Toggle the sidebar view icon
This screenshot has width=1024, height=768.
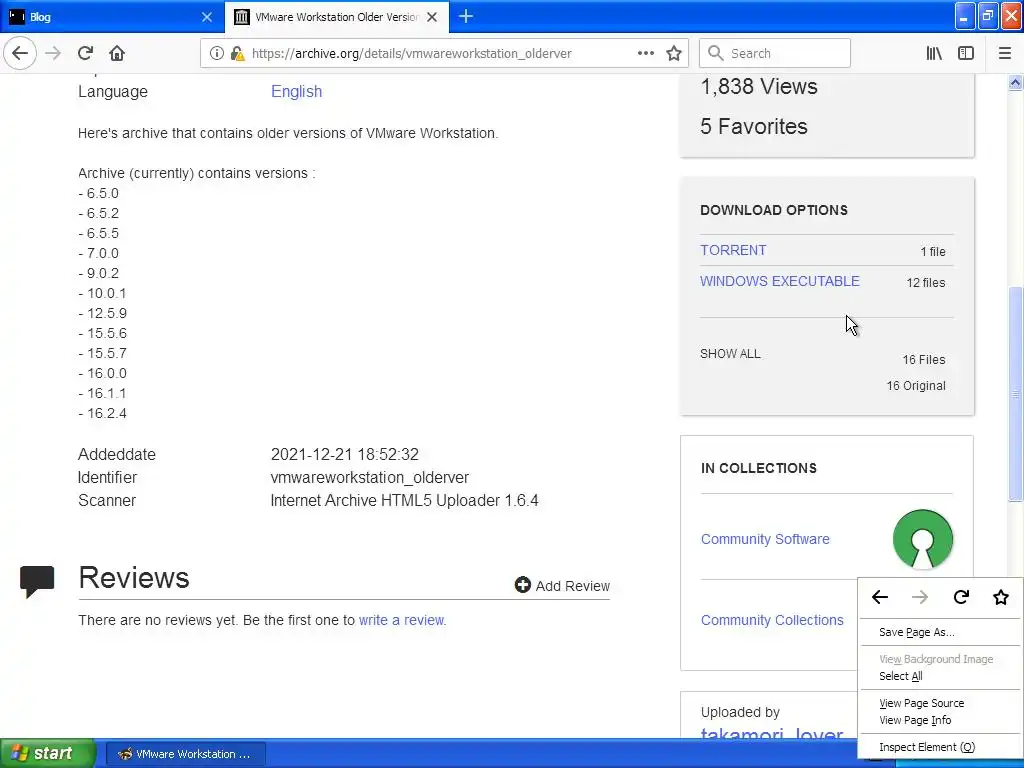coord(966,53)
